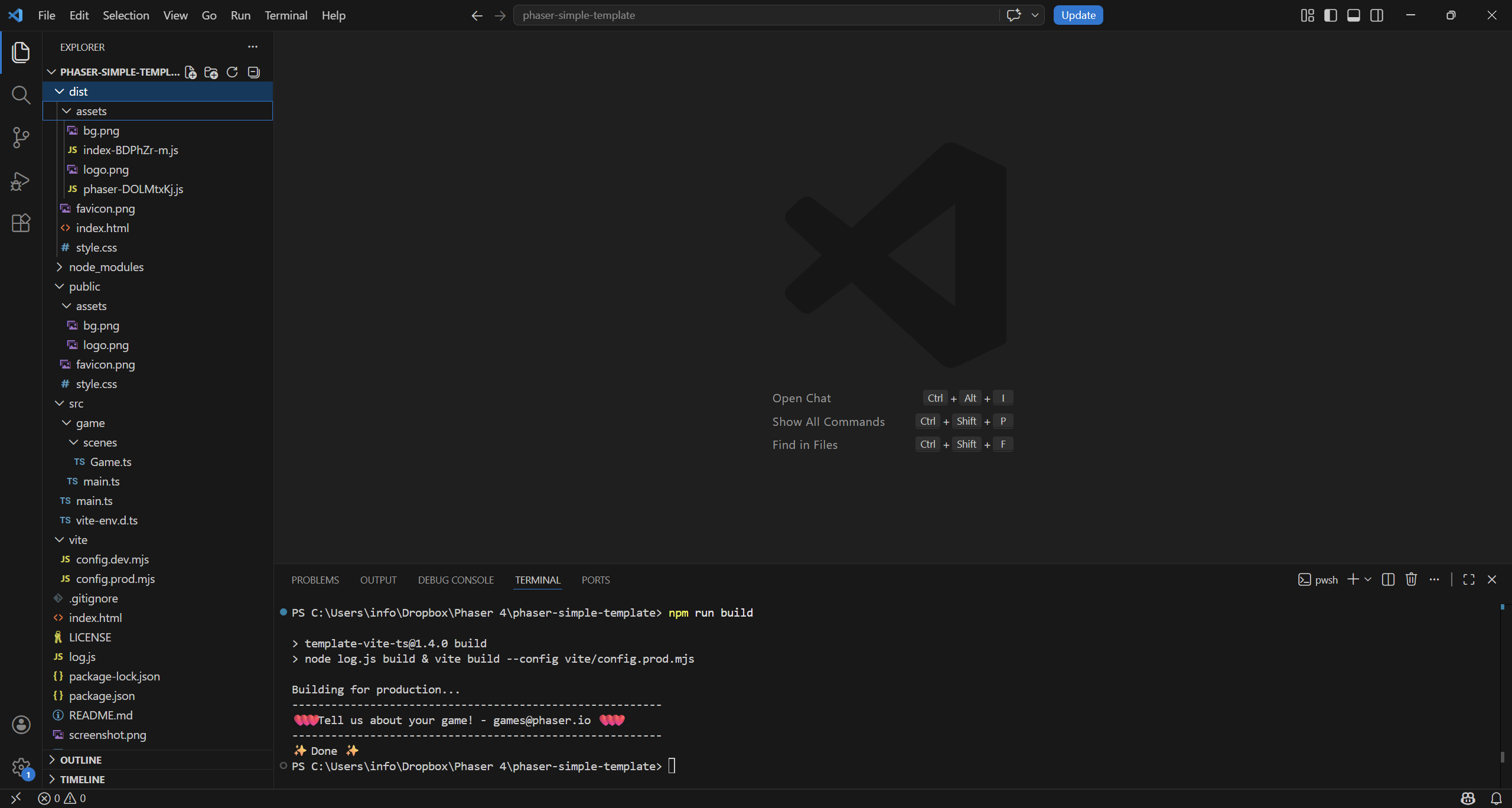Switch to the PROBLEMS tab
The width and height of the screenshot is (1512, 808).
click(315, 580)
